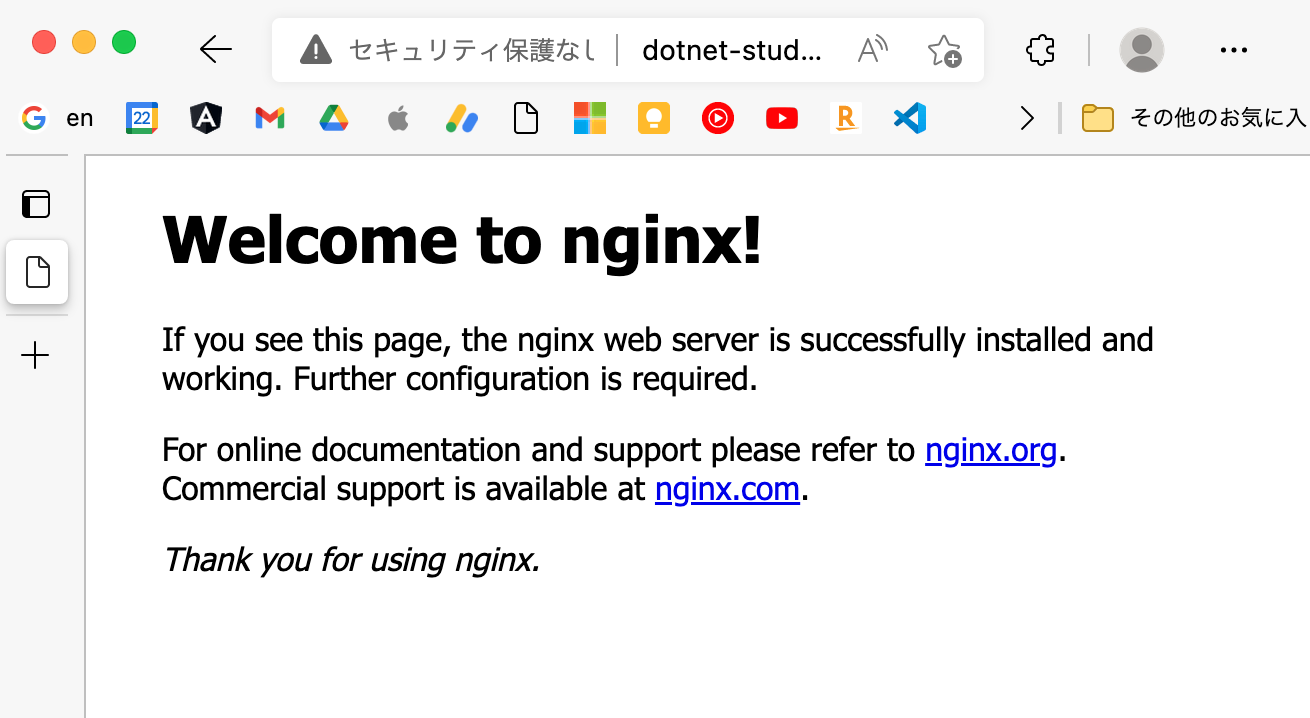This screenshot has width=1310, height=718.
Task: Open the Extensions puzzle icon
Action: point(1041,49)
